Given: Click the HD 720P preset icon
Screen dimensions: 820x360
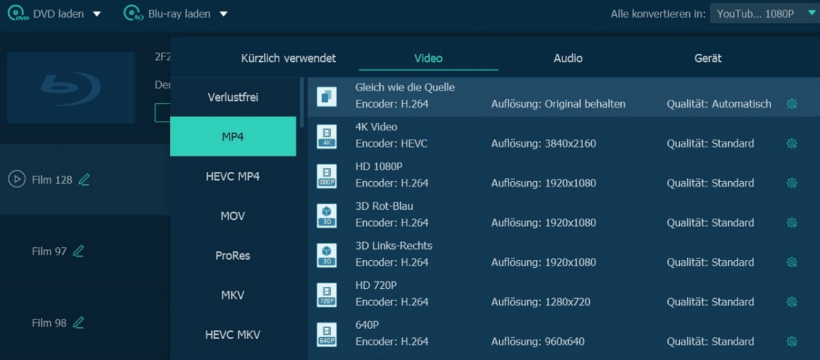Looking at the screenshot, I should point(327,295).
